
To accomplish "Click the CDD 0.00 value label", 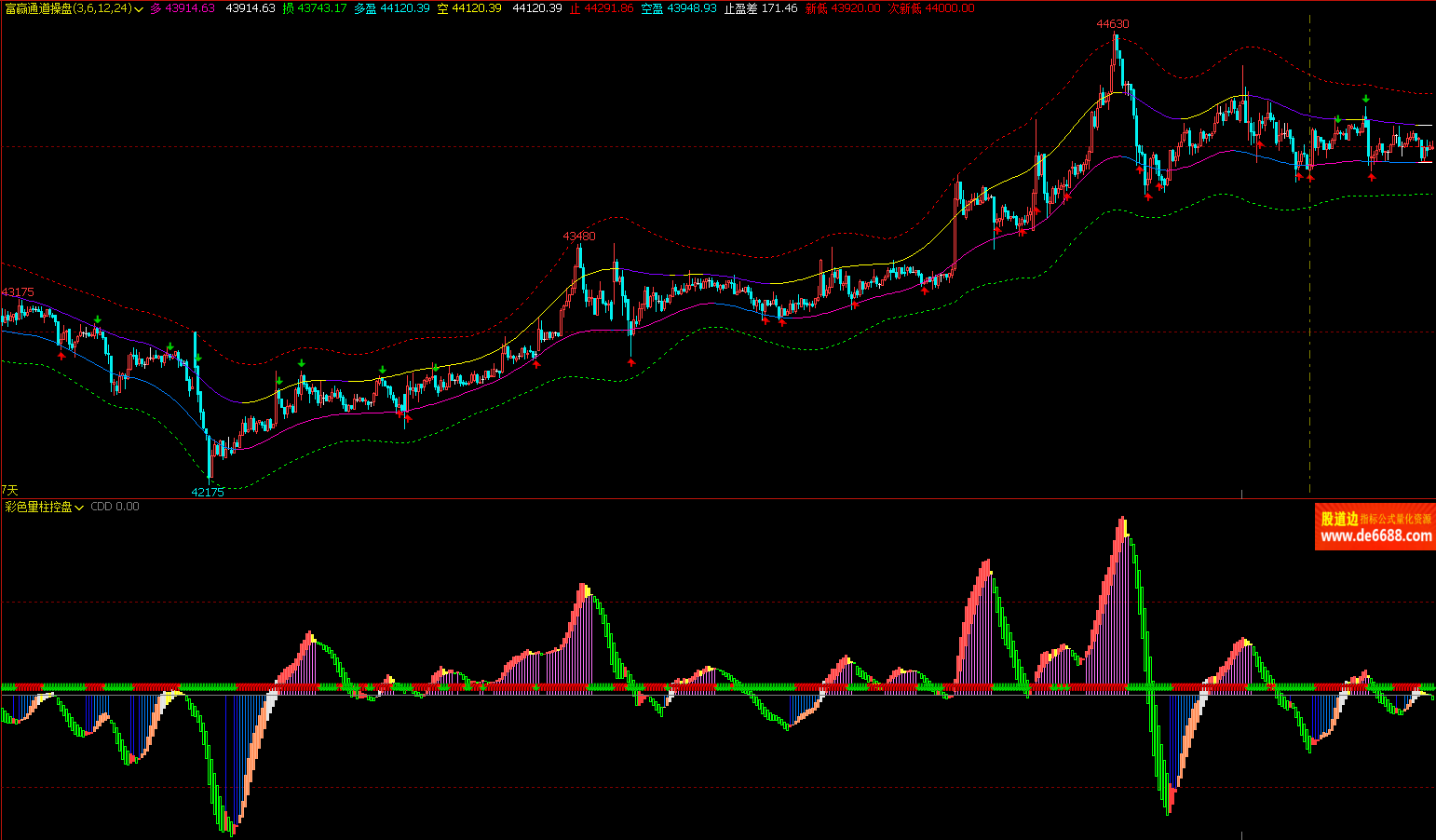I will click(115, 507).
